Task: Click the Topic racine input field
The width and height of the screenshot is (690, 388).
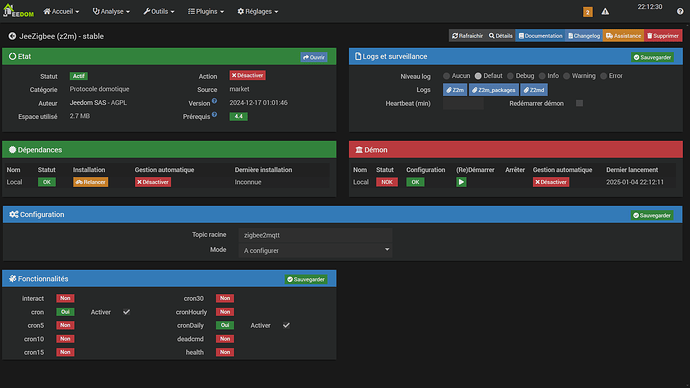Action: pyautogui.click(x=315, y=235)
